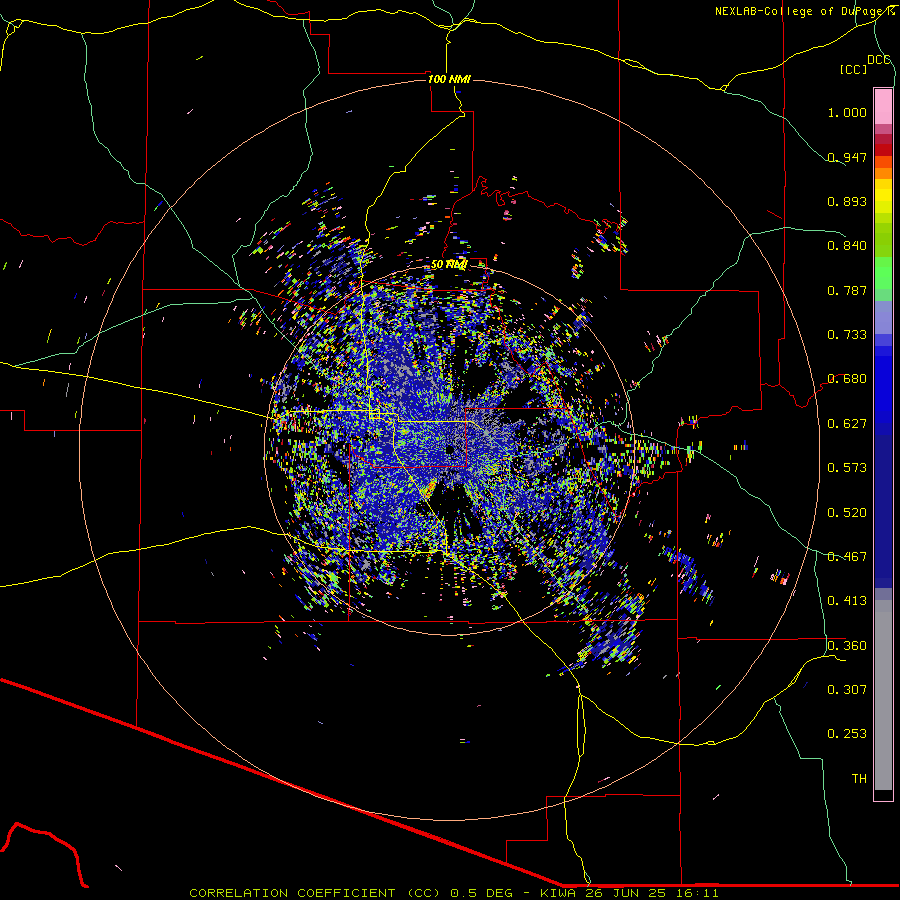Click the TH threshold label
900x900 pixels.
click(x=859, y=779)
